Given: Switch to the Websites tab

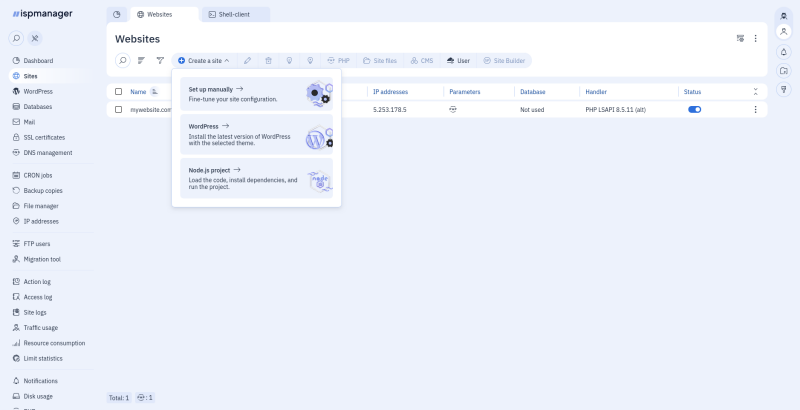Looking at the screenshot, I should 164,15.
